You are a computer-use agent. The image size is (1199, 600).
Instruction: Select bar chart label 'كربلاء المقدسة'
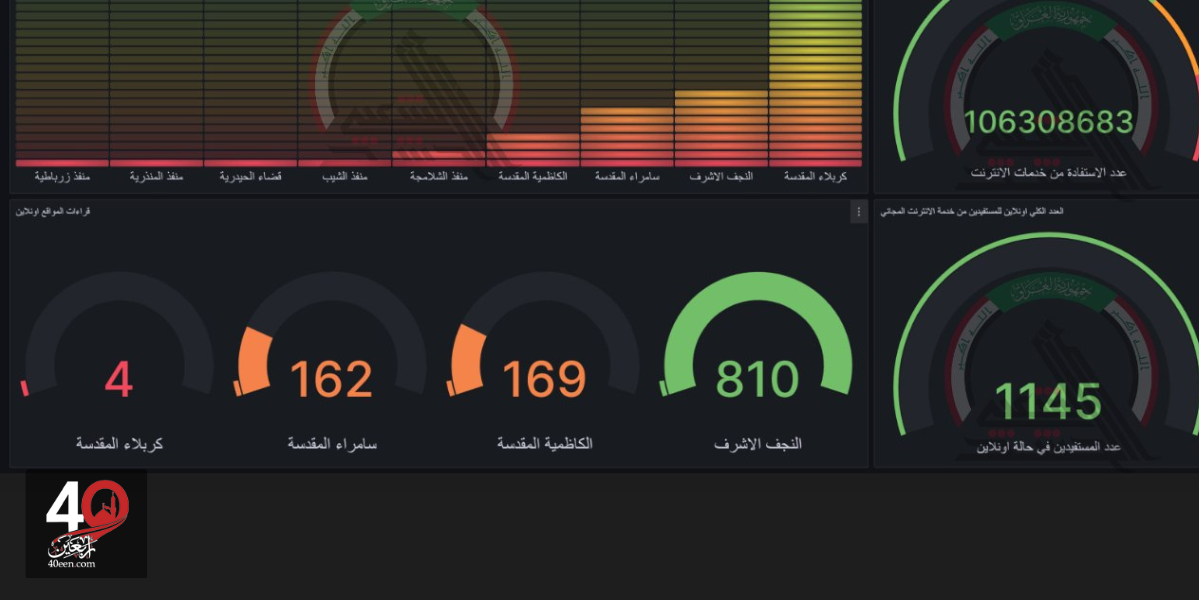815,177
